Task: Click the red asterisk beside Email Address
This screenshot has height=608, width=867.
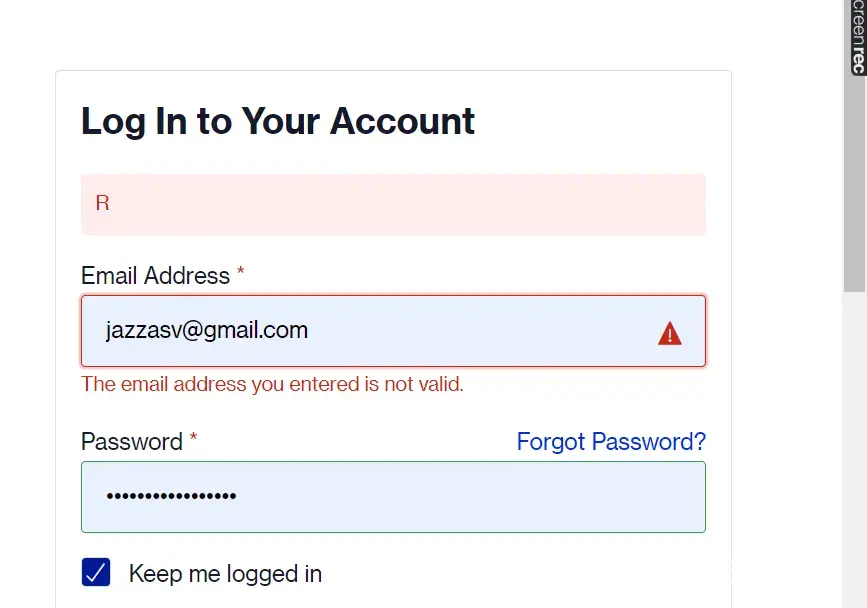Action: click(x=241, y=274)
